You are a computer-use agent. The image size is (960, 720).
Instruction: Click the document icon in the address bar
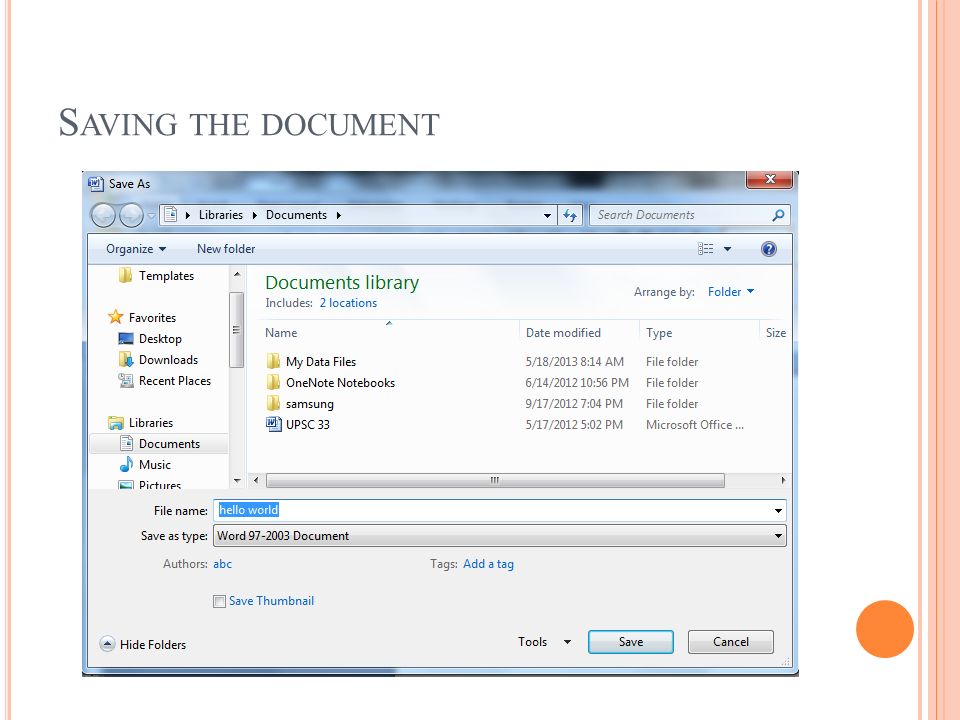click(171, 215)
